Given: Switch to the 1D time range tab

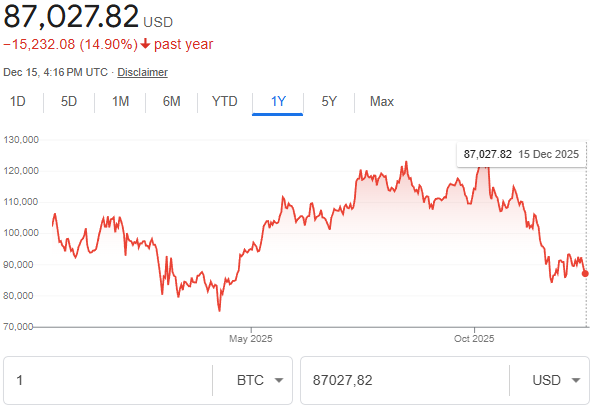Looking at the screenshot, I should coord(18,101).
